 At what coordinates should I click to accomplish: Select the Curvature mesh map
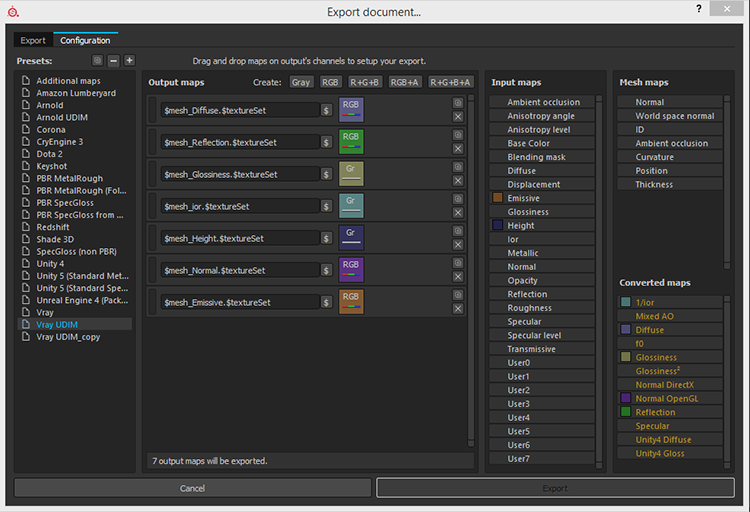tap(670, 157)
